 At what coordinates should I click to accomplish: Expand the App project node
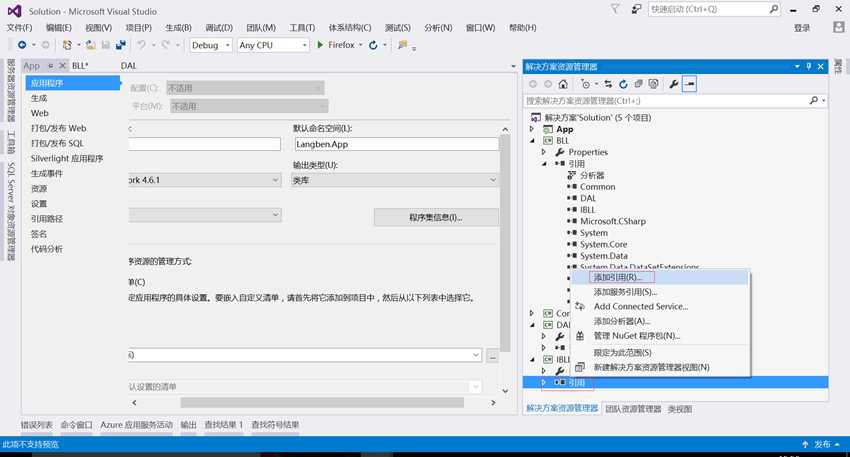532,129
